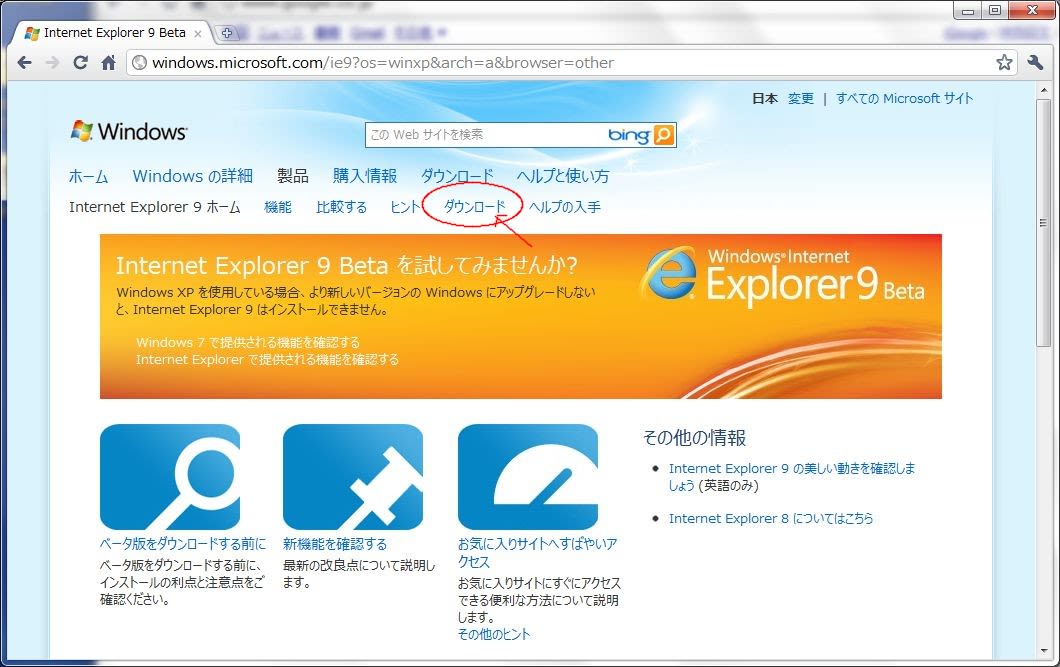Click the browser back arrow button
The height and width of the screenshot is (667, 1060).
click(24, 63)
